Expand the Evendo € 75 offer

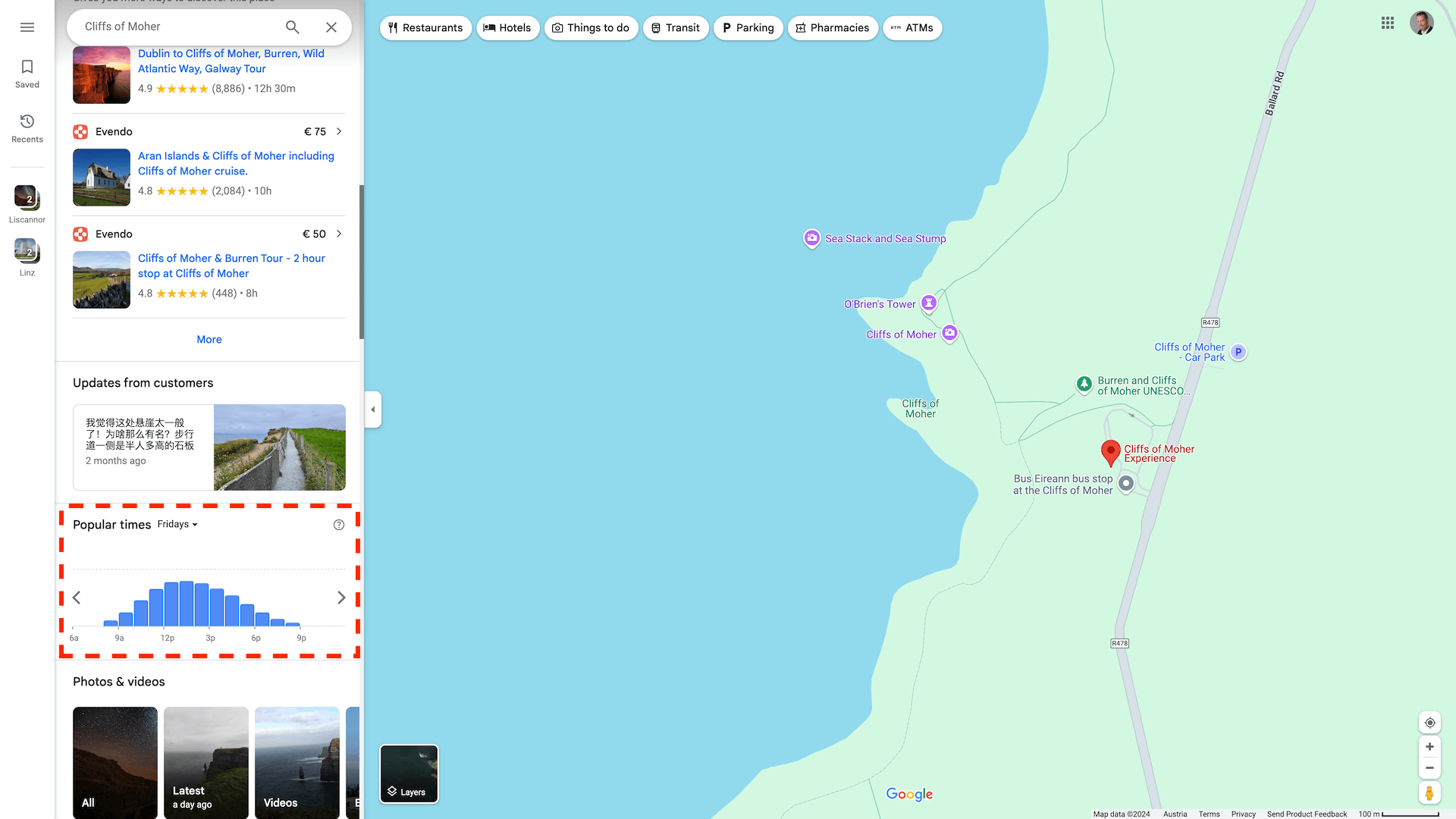339,131
